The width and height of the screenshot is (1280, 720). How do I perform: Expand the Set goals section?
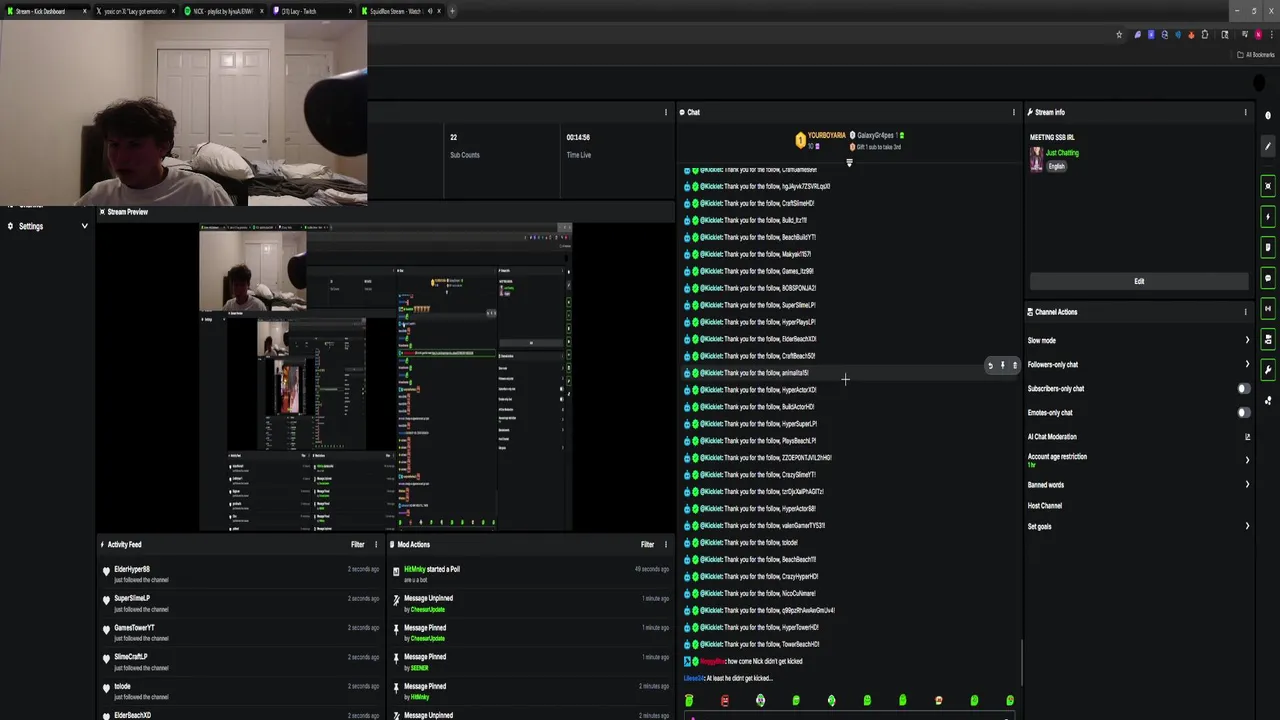click(1247, 526)
